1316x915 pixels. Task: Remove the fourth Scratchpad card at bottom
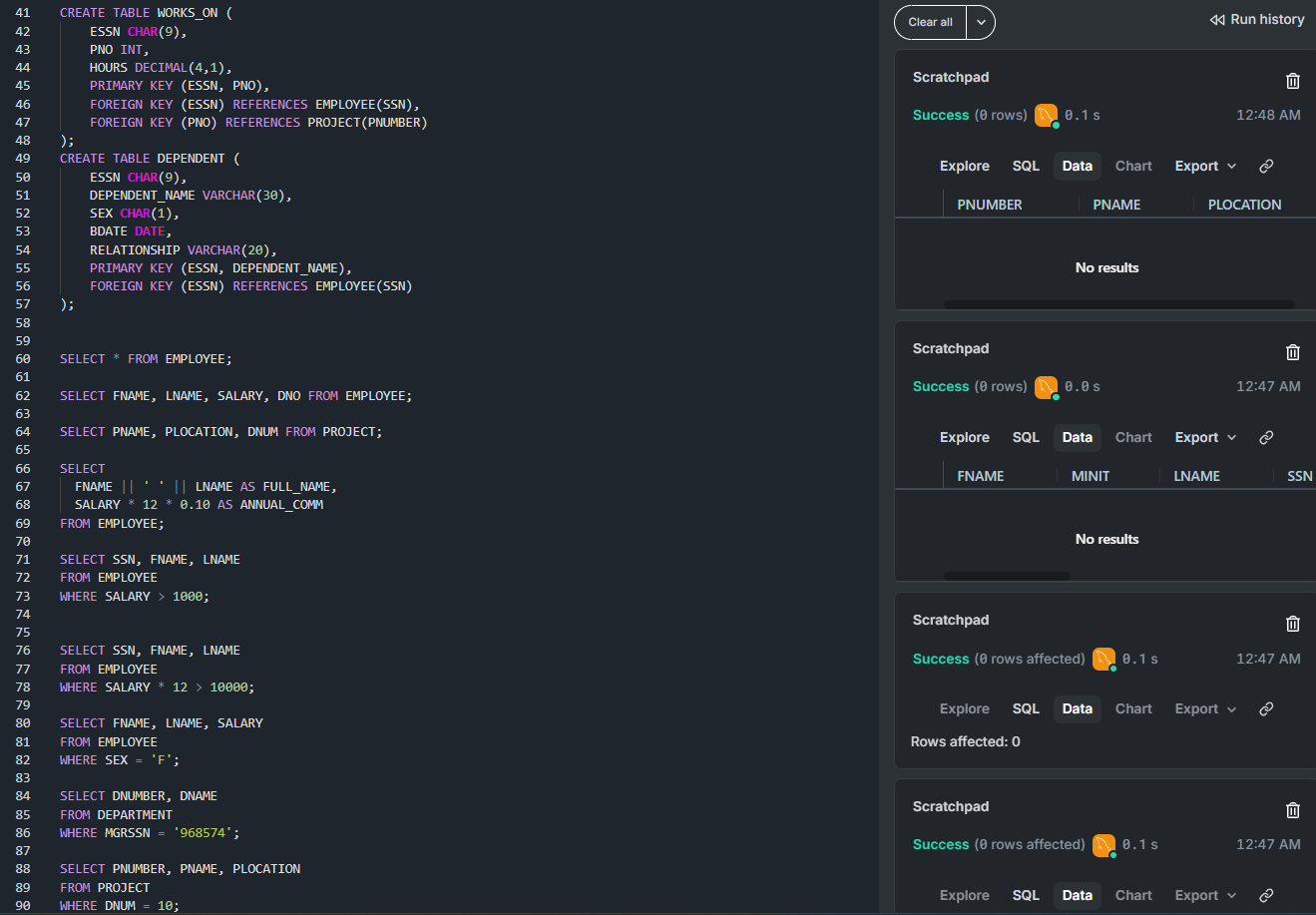click(1292, 810)
